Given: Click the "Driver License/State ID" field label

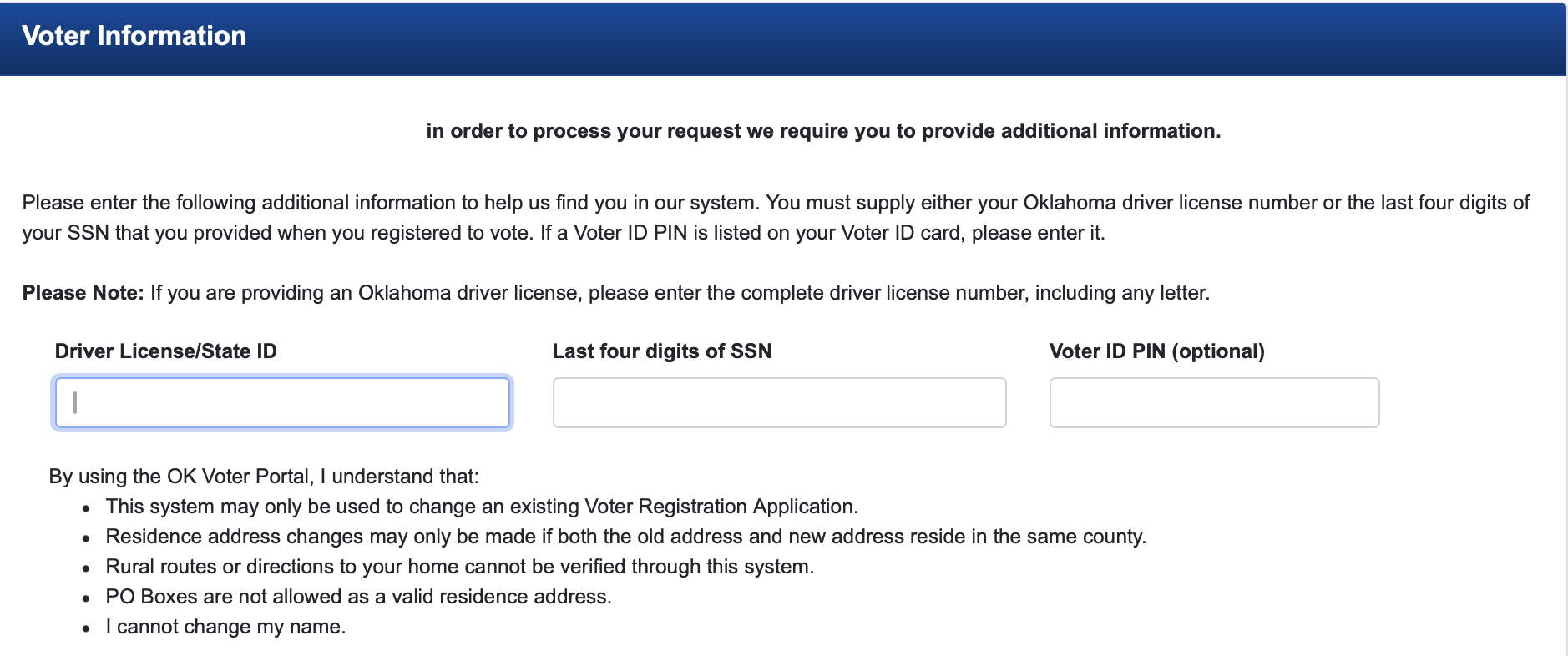Looking at the screenshot, I should (165, 351).
